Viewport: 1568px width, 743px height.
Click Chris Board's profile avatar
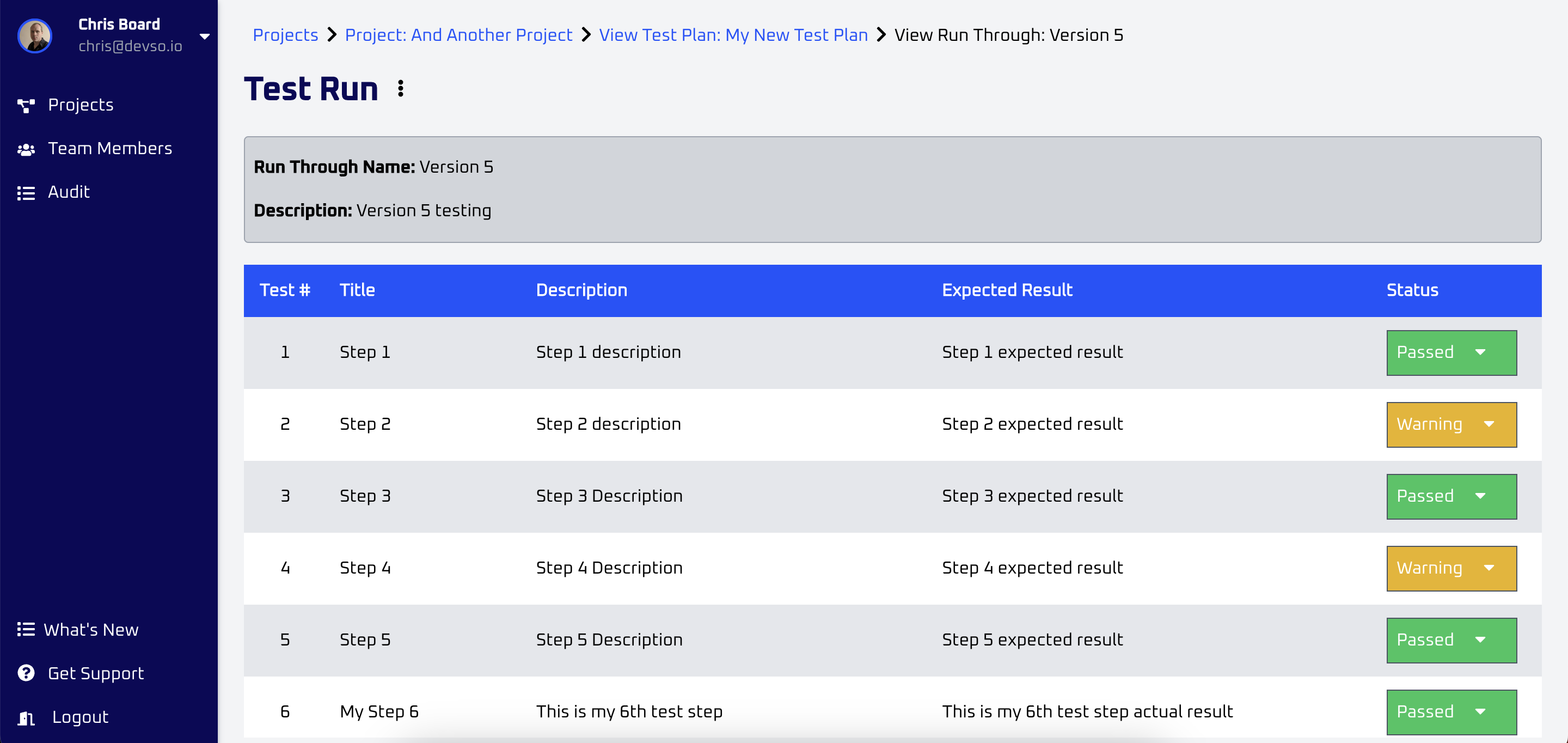click(x=35, y=36)
